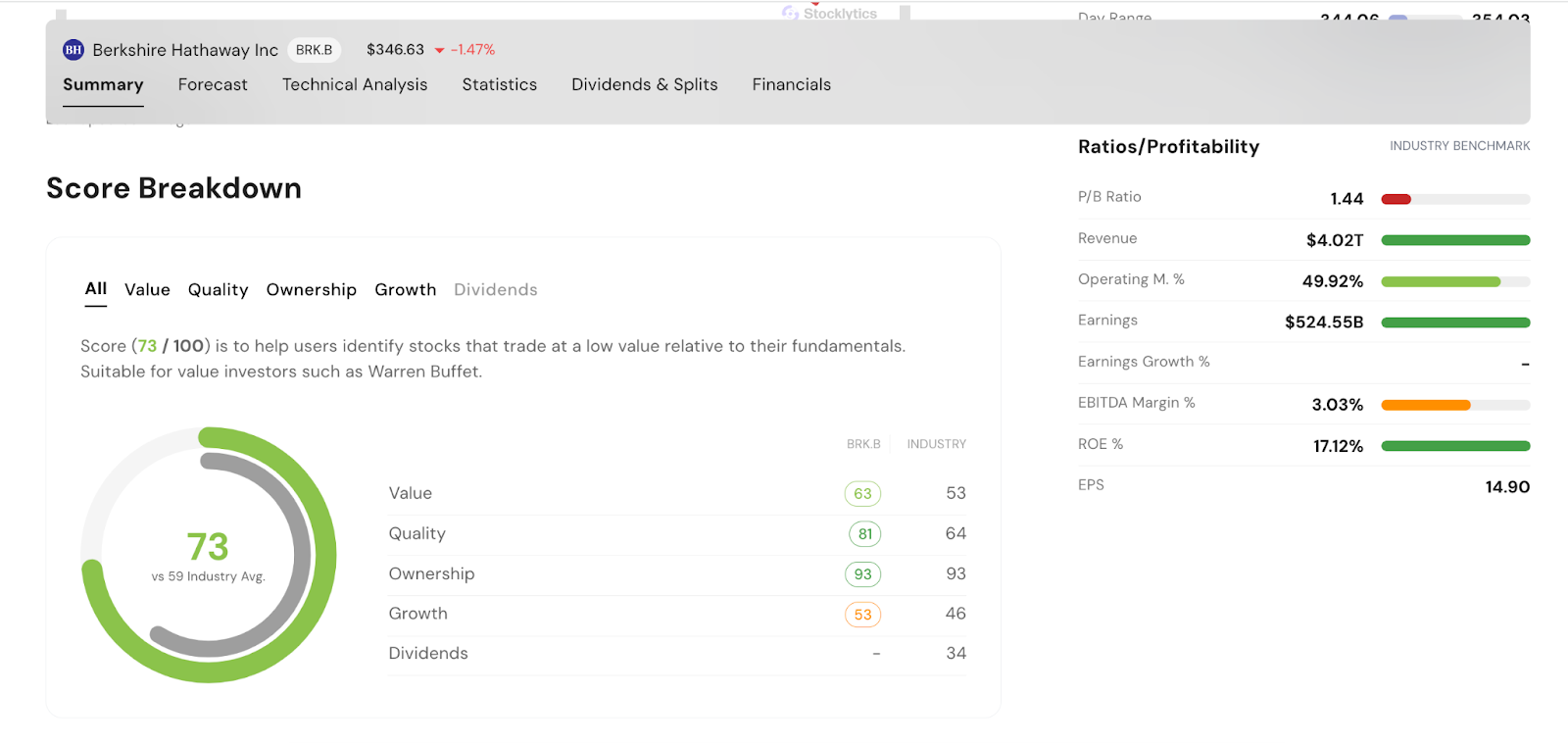Click the Growth score badge 53

862,615
